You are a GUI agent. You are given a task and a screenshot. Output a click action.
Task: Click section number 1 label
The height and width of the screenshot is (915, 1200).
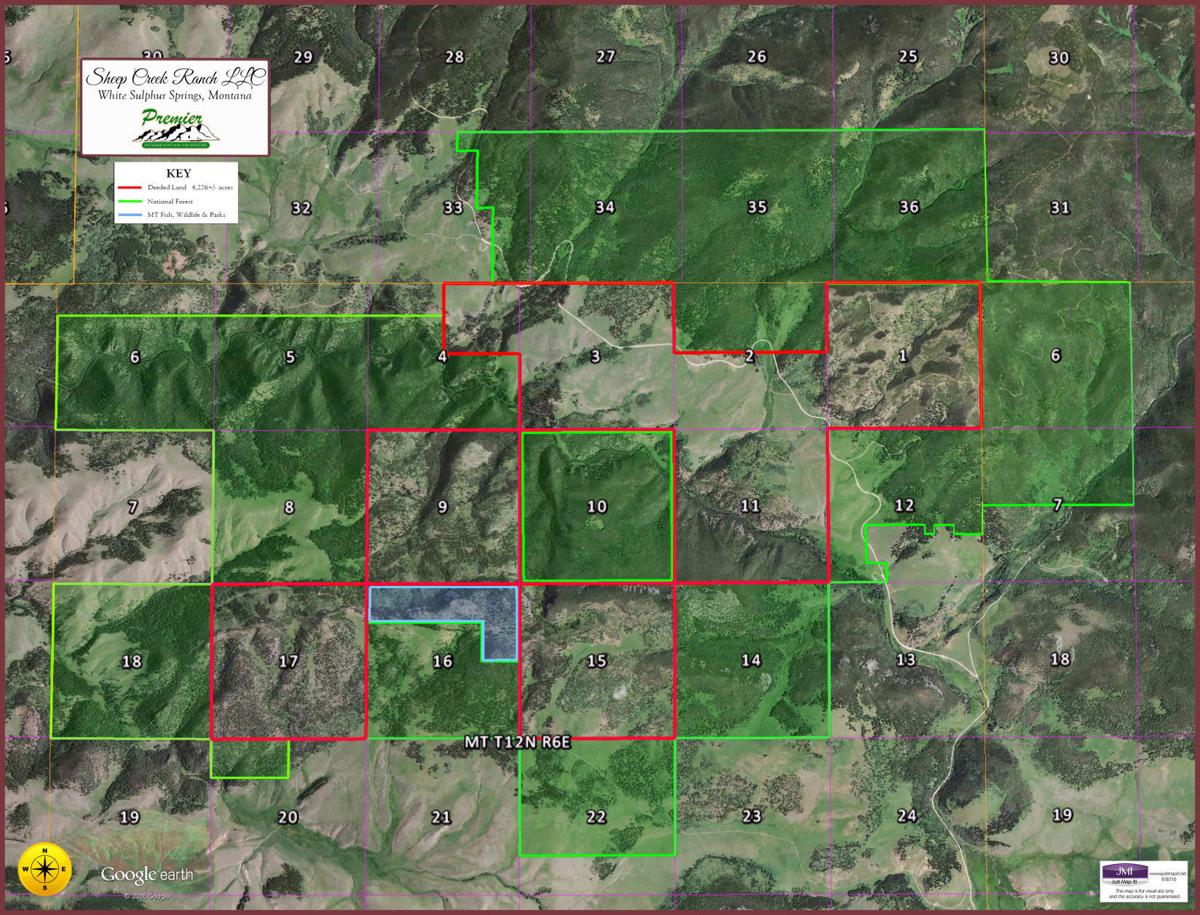click(903, 355)
